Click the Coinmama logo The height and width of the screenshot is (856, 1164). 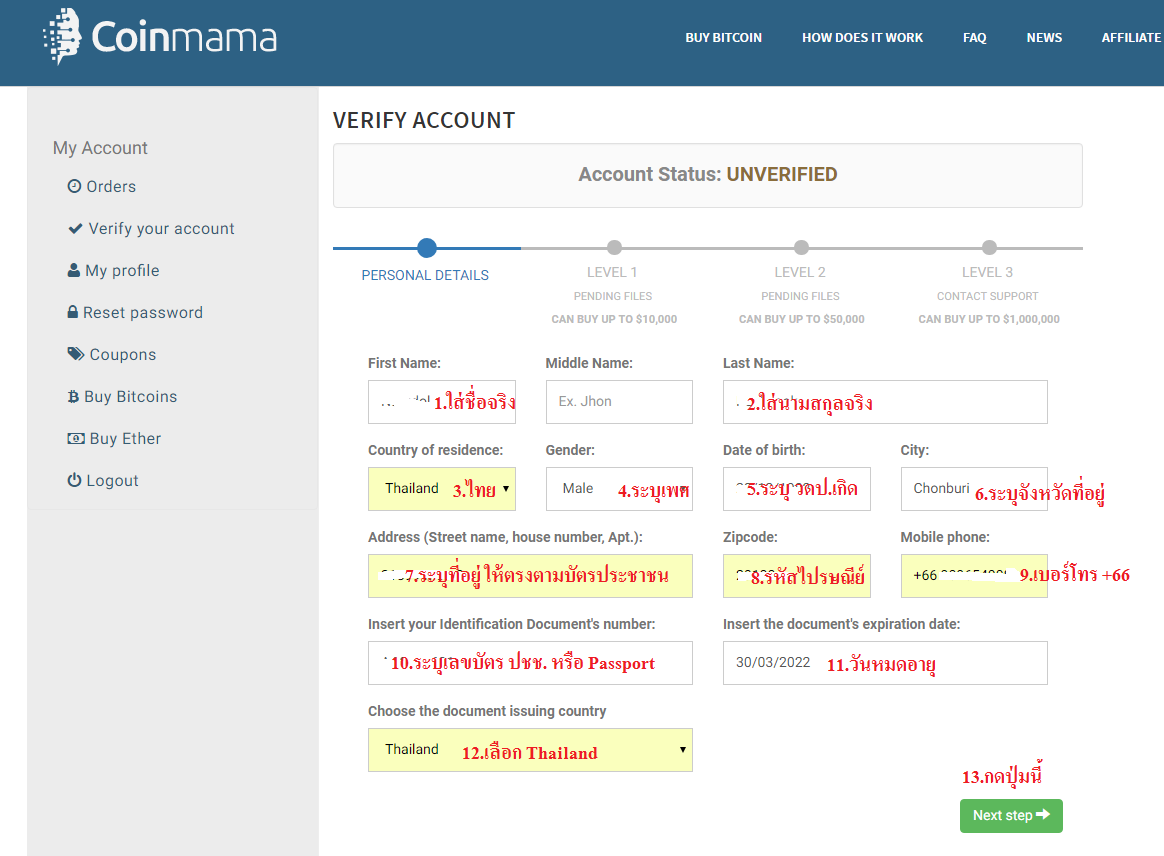(160, 36)
